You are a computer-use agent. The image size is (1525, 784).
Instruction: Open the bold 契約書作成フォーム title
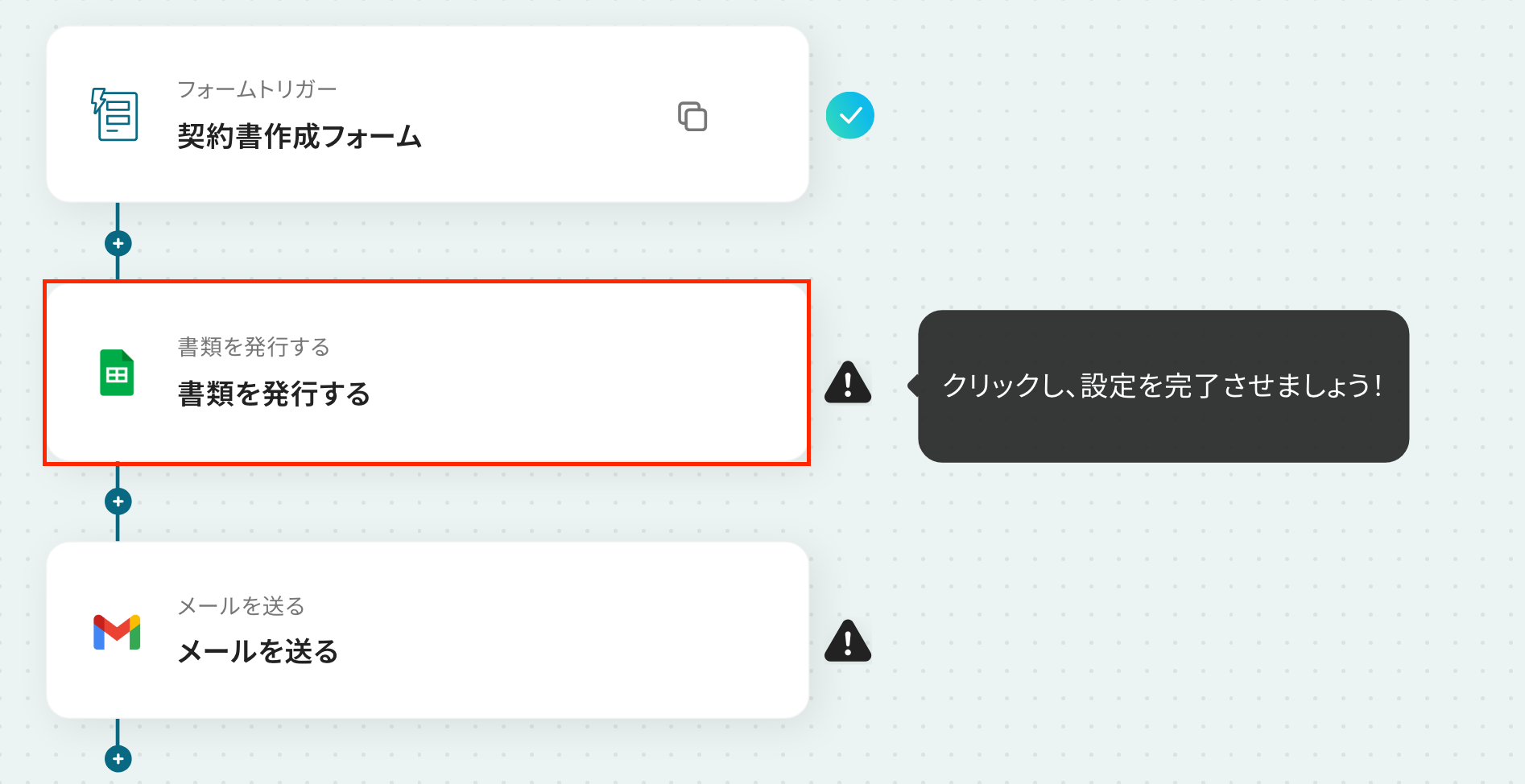pos(299,137)
